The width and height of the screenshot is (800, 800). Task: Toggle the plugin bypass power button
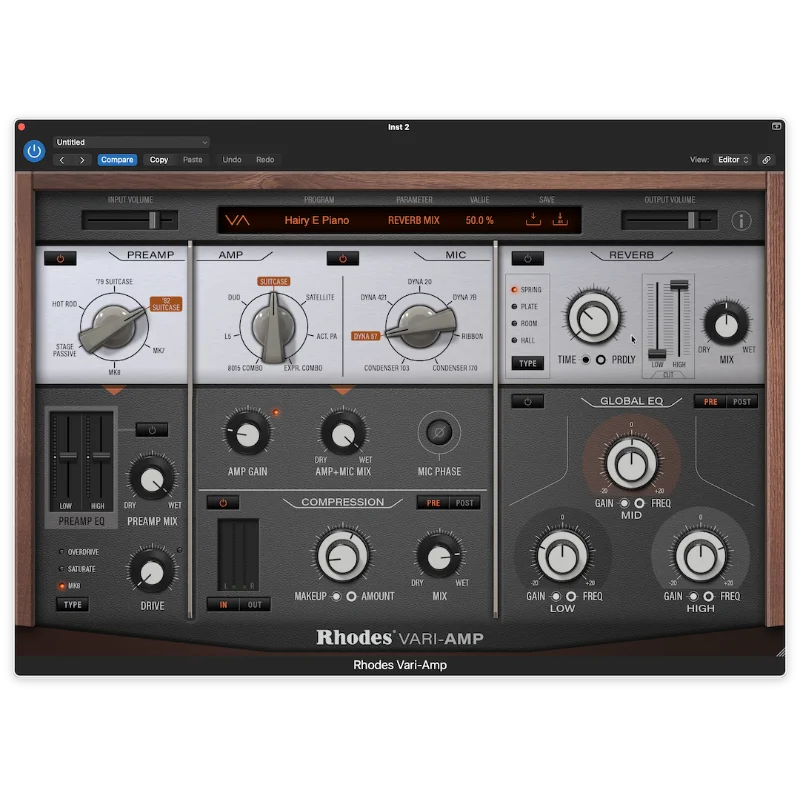click(x=34, y=151)
